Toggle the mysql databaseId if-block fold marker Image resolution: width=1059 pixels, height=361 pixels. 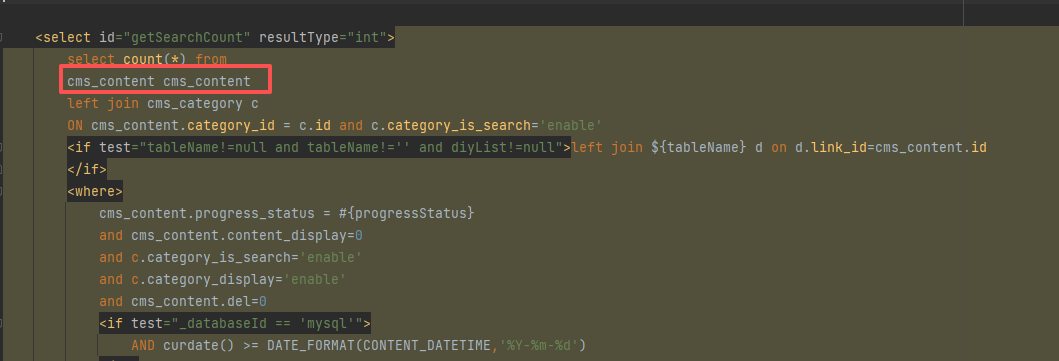[1, 324]
